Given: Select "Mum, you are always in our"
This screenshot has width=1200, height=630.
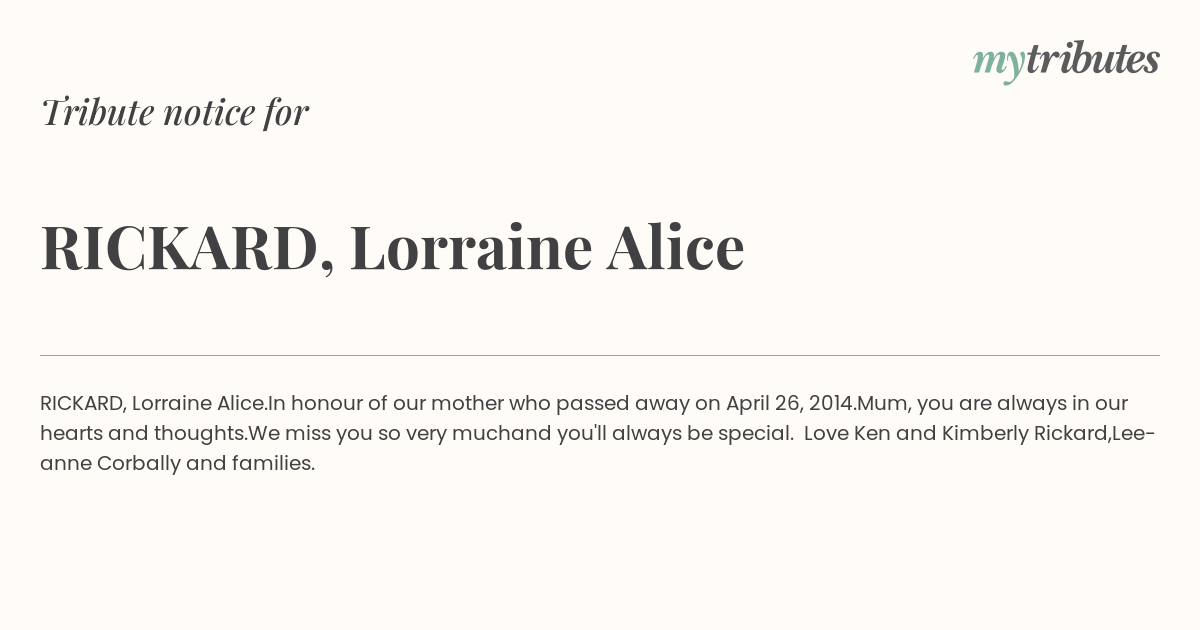Looking at the screenshot, I should click(x=993, y=404).
